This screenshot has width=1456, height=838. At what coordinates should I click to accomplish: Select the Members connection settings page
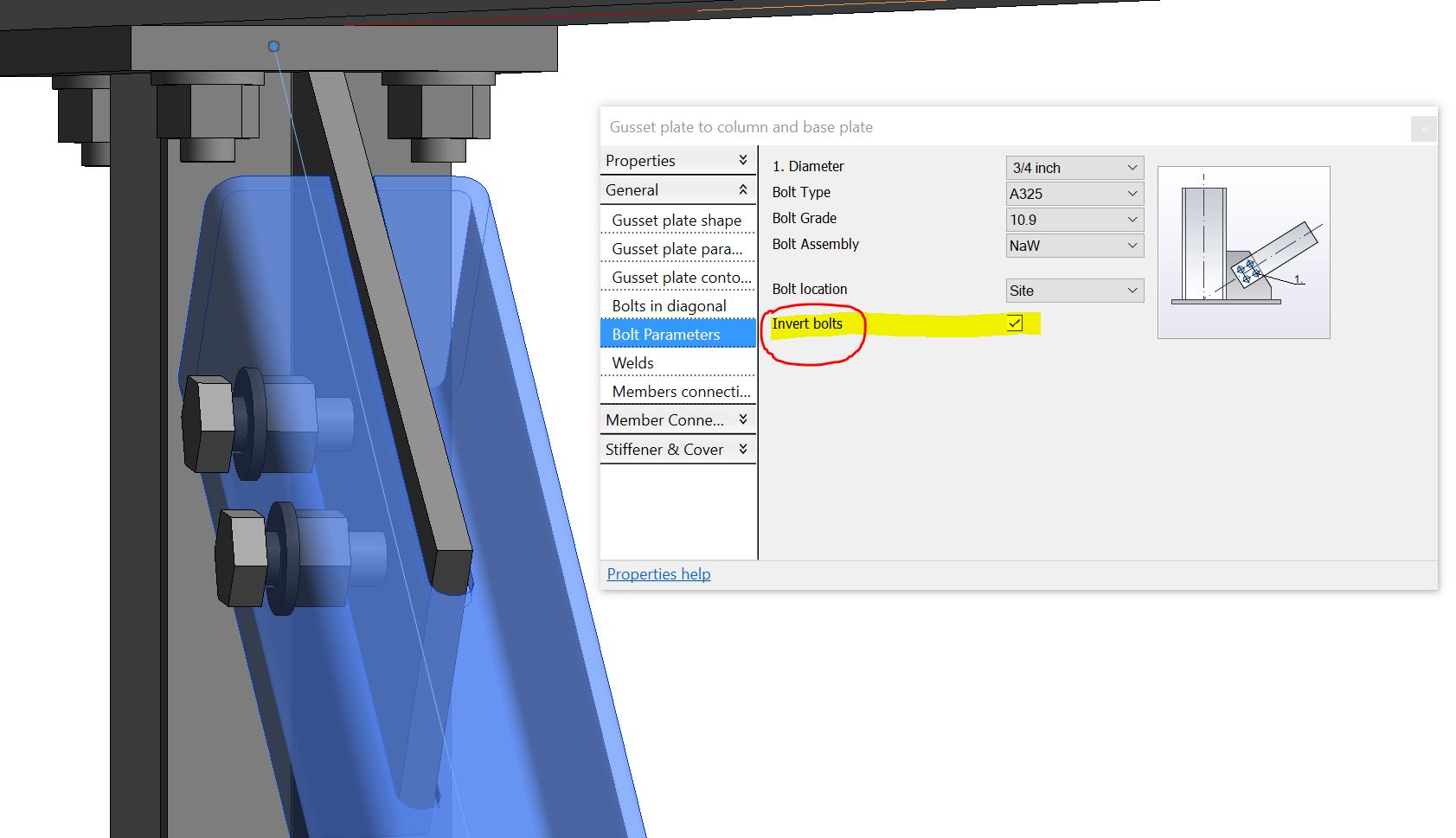click(678, 392)
